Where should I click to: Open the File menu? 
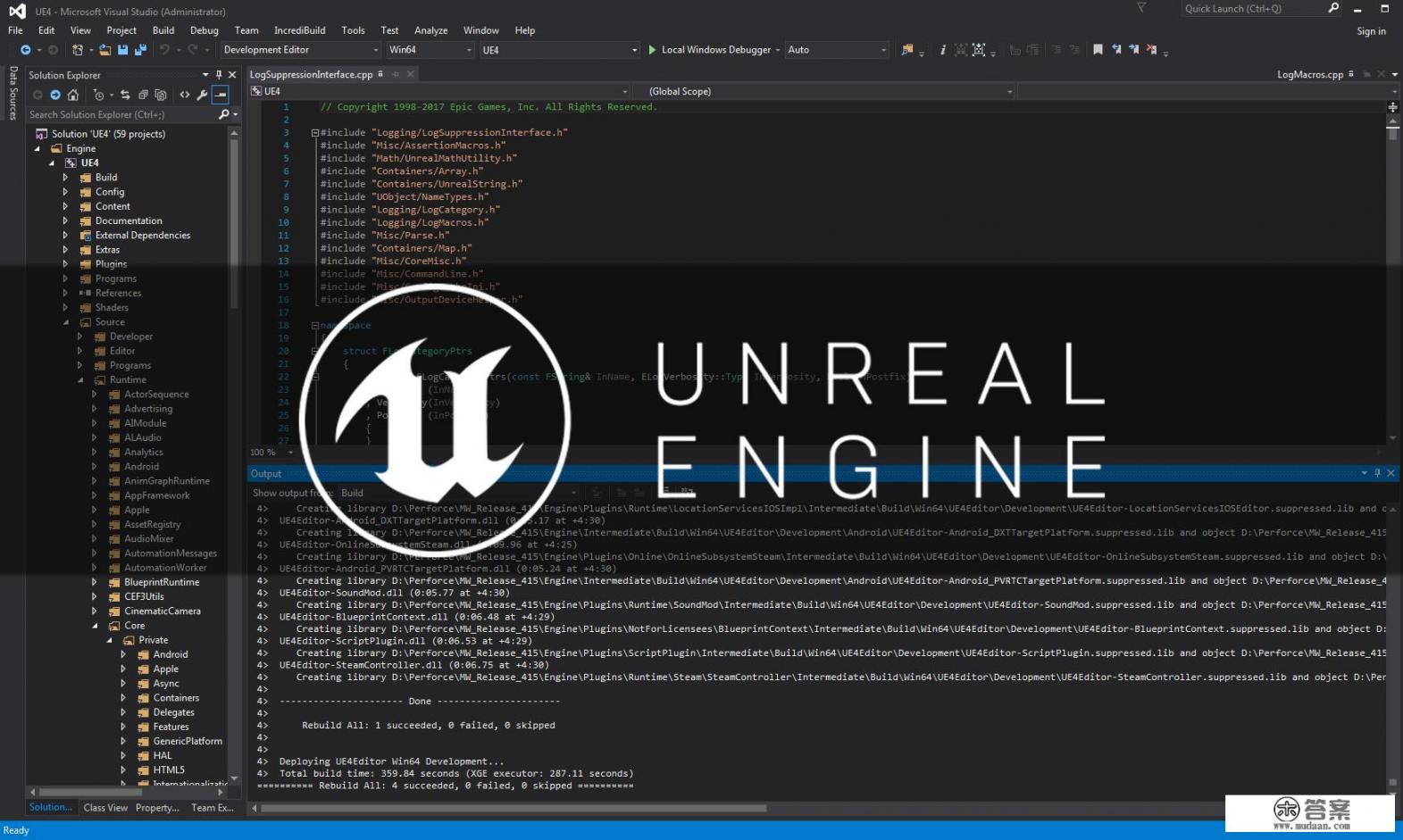[x=15, y=30]
